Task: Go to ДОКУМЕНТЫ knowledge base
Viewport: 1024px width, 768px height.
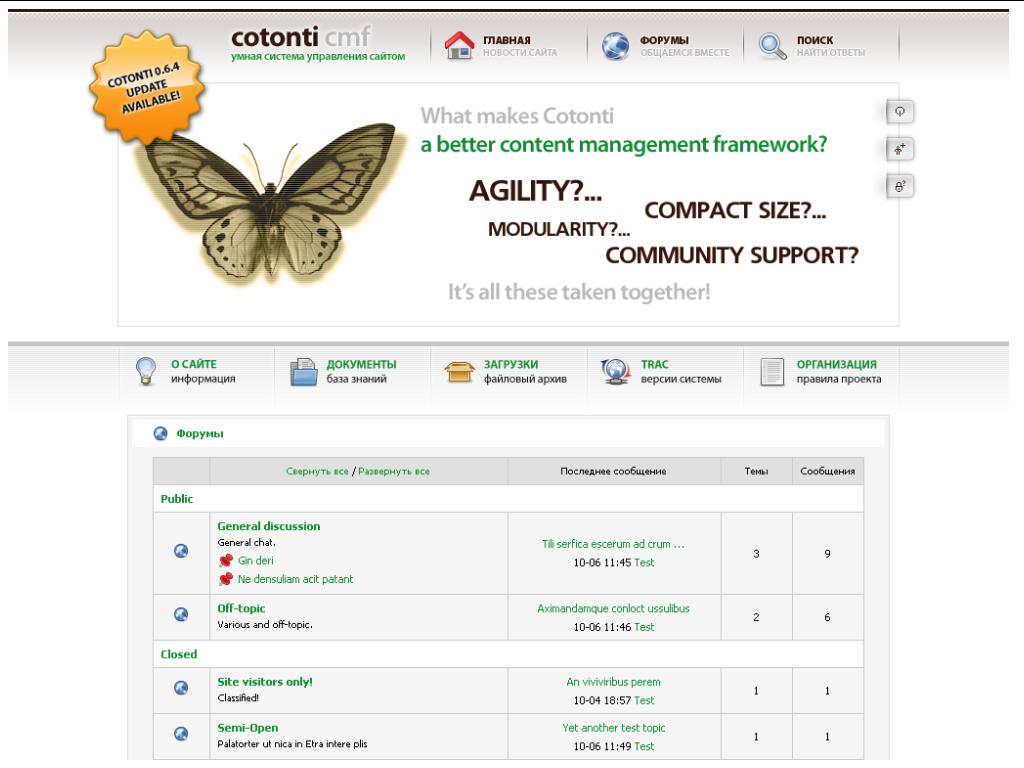Action: click(x=361, y=364)
